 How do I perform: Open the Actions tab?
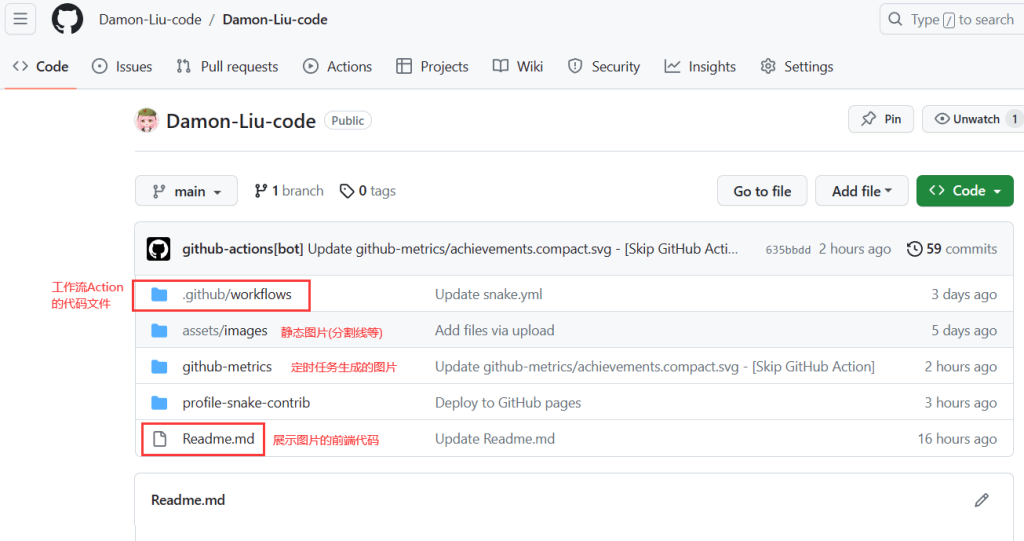tap(338, 67)
